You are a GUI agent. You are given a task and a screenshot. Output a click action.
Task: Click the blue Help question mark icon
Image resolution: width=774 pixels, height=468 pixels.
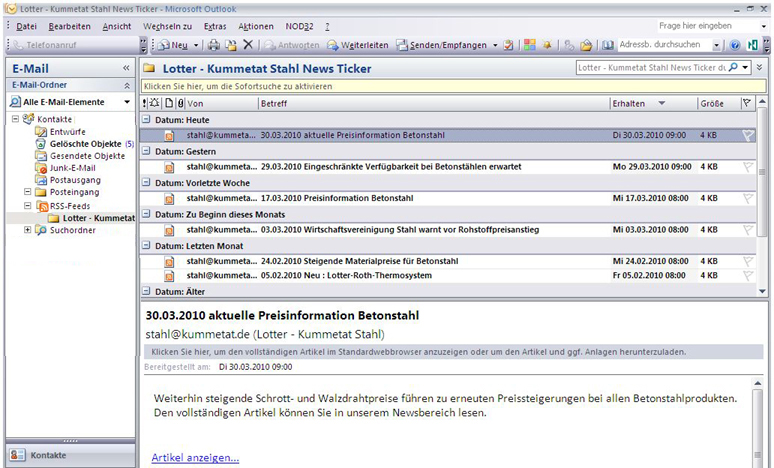click(735, 45)
